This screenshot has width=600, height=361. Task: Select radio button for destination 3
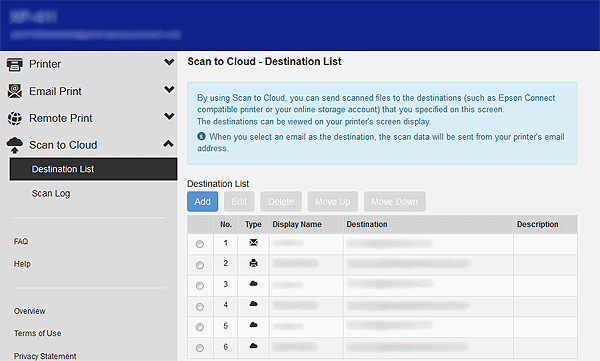[x=200, y=286]
